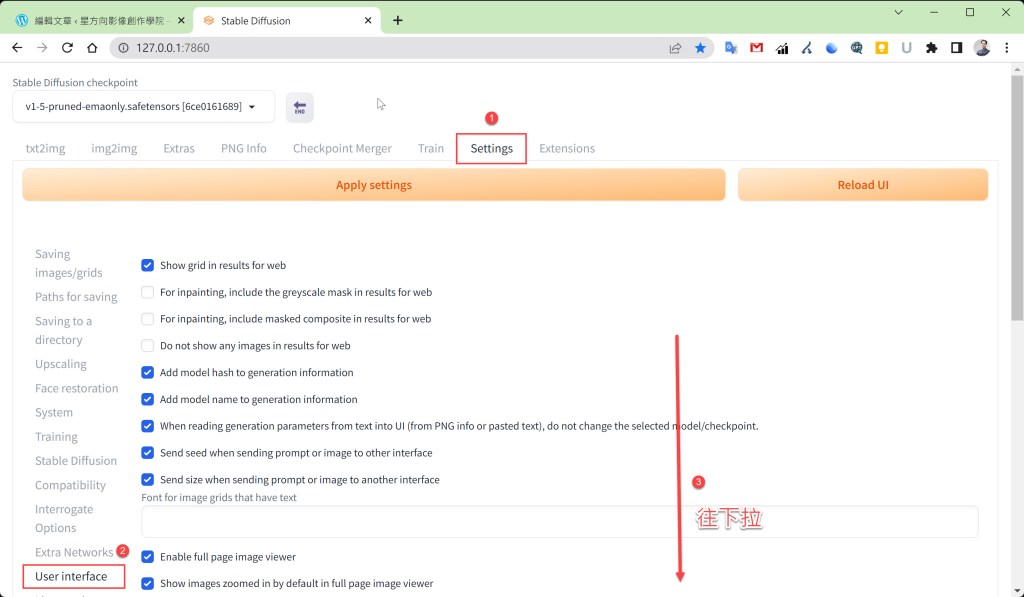Click the Reload UI button
The image size is (1024, 597).
coord(862,185)
